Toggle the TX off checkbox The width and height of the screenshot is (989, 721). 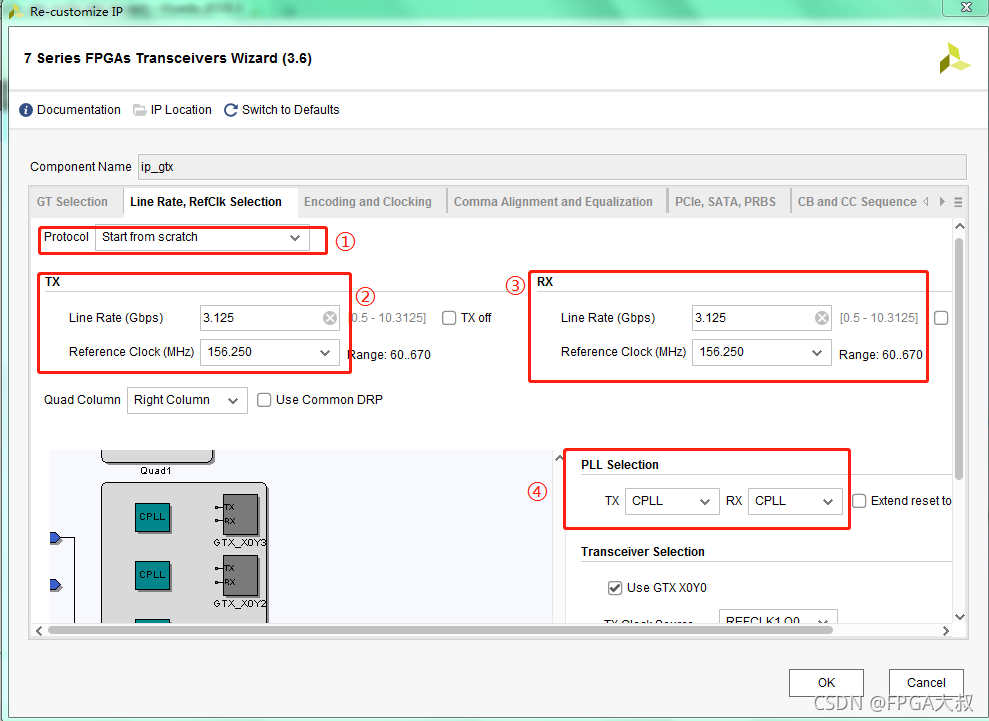[449, 318]
